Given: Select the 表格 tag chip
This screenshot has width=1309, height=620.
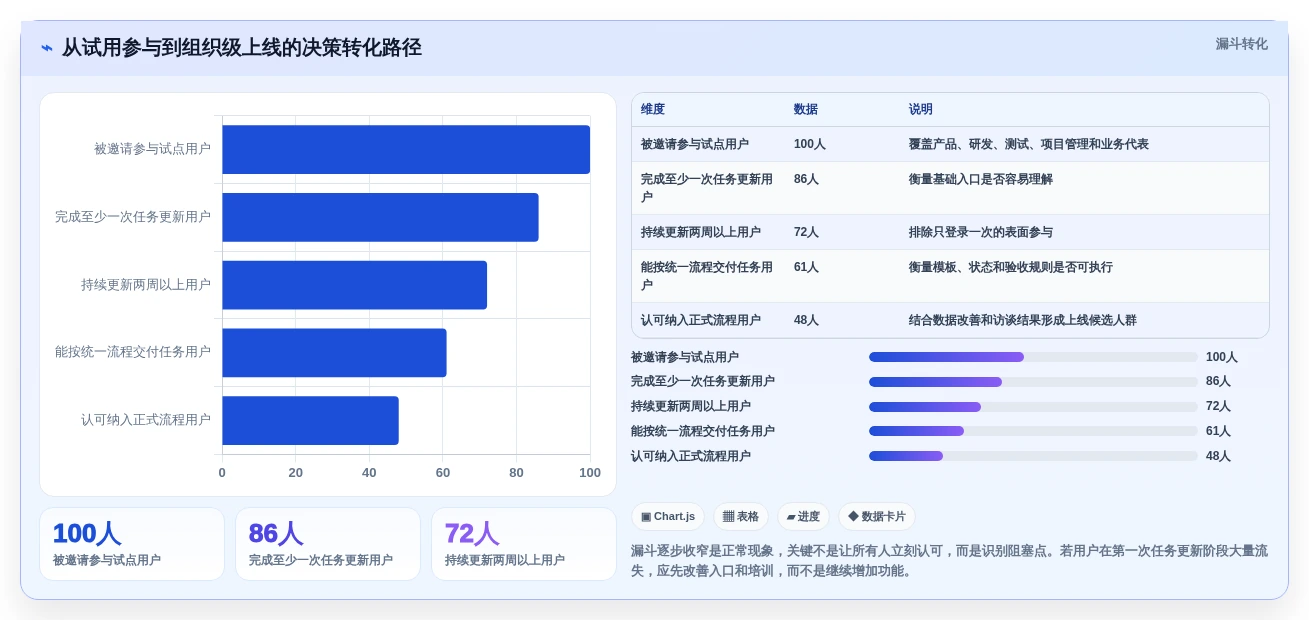Looking at the screenshot, I should click(x=741, y=517).
